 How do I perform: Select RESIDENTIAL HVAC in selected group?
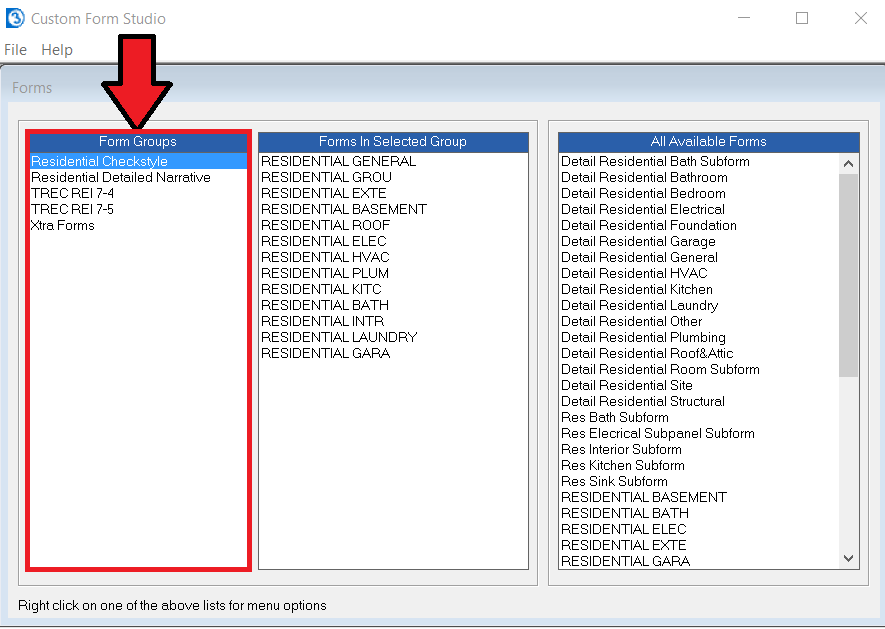click(x=393, y=257)
